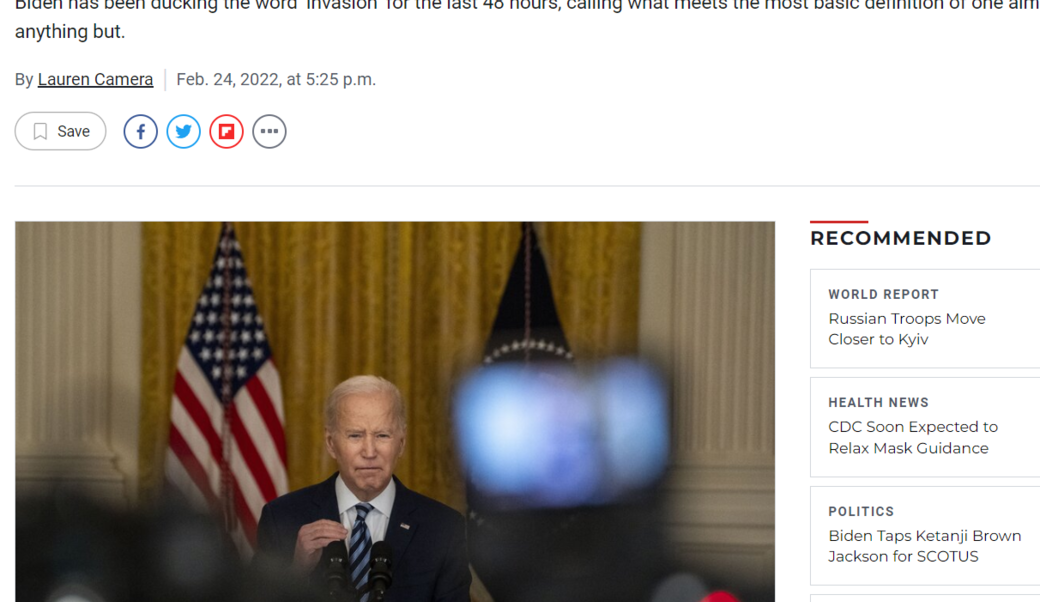Select the HEALTH NEWS category label
This screenshot has width=1040, height=602.
point(878,402)
